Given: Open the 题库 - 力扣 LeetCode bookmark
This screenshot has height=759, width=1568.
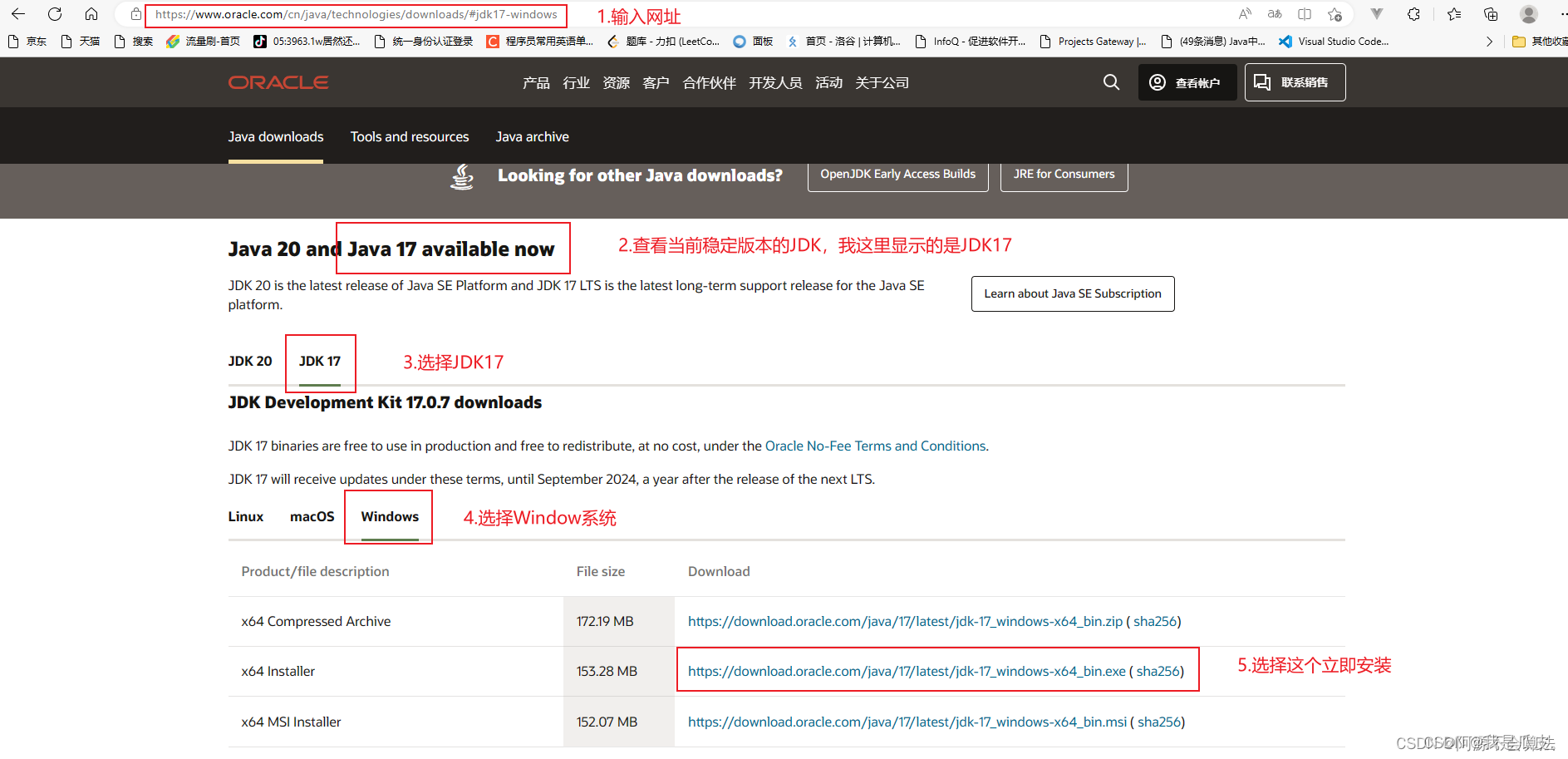Looking at the screenshot, I should point(664,42).
